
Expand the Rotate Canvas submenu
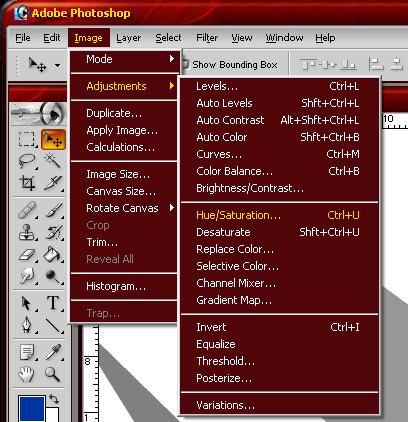pos(124,208)
